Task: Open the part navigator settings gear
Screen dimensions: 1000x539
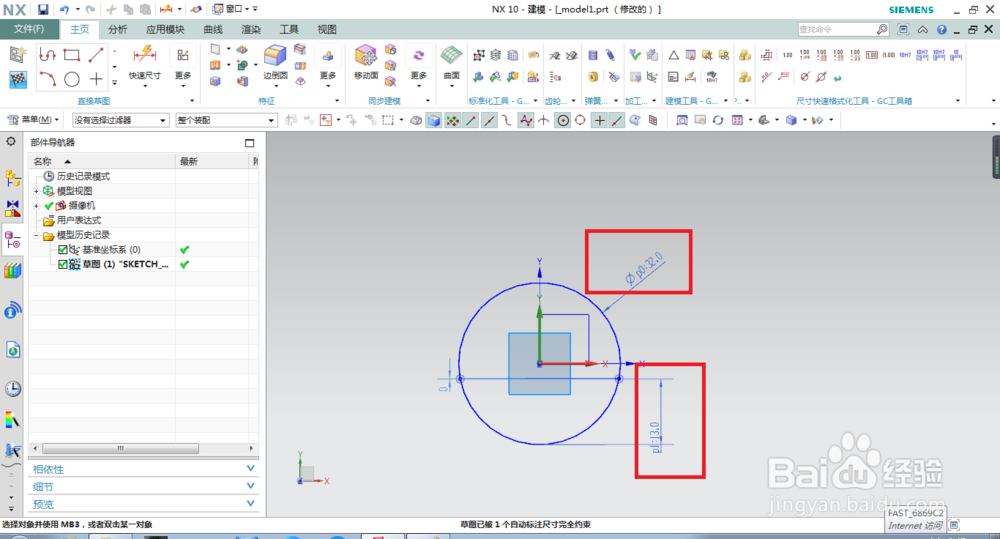Action: (11, 142)
